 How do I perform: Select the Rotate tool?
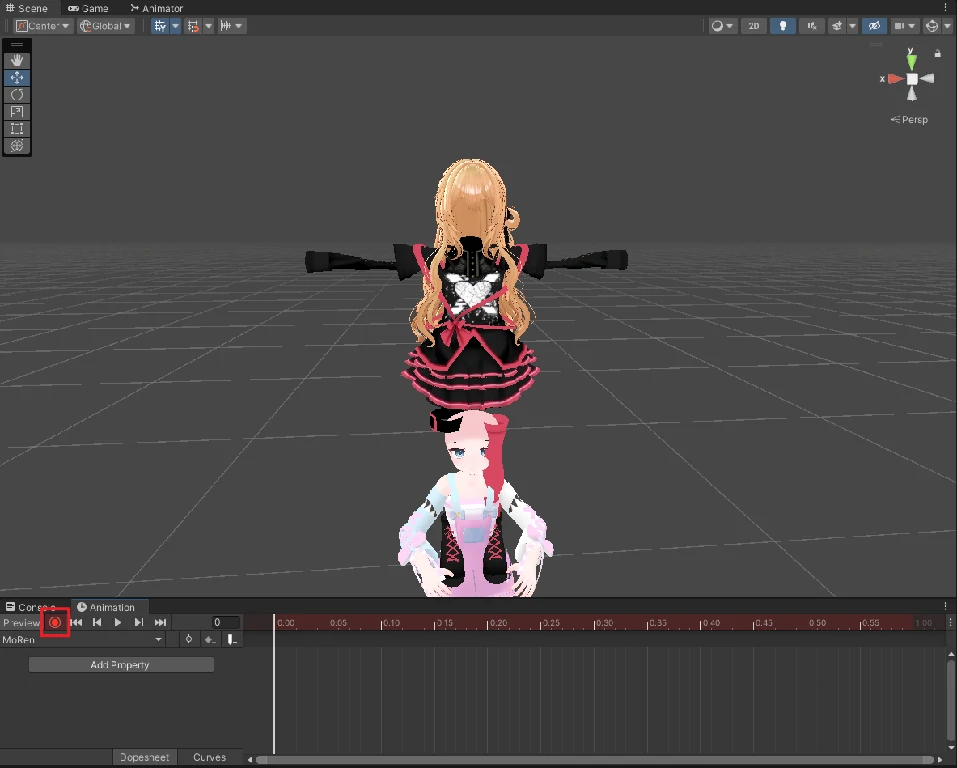17,95
